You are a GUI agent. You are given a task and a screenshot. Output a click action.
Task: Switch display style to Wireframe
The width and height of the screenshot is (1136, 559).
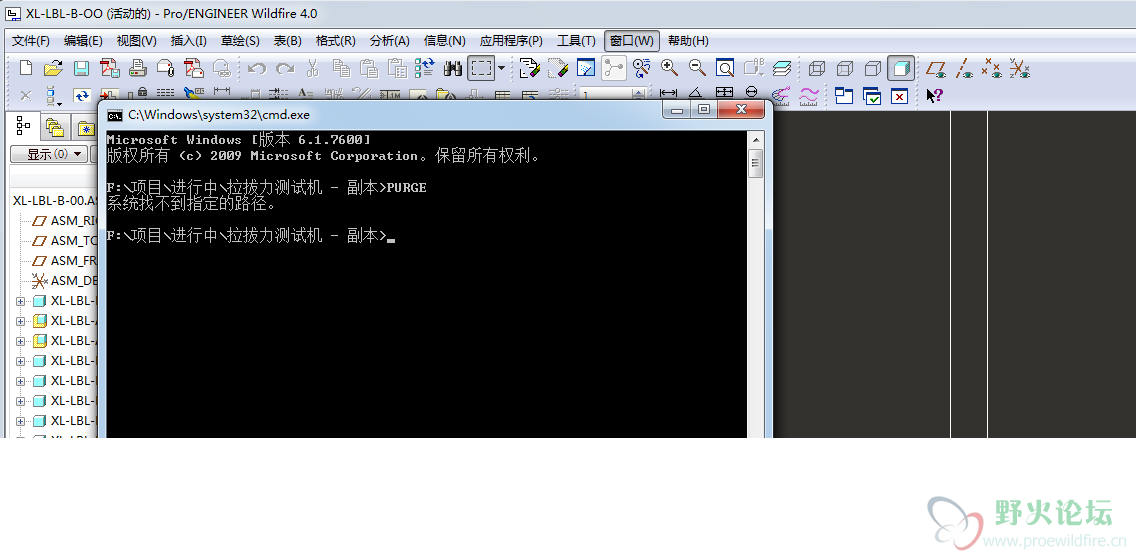tap(816, 69)
